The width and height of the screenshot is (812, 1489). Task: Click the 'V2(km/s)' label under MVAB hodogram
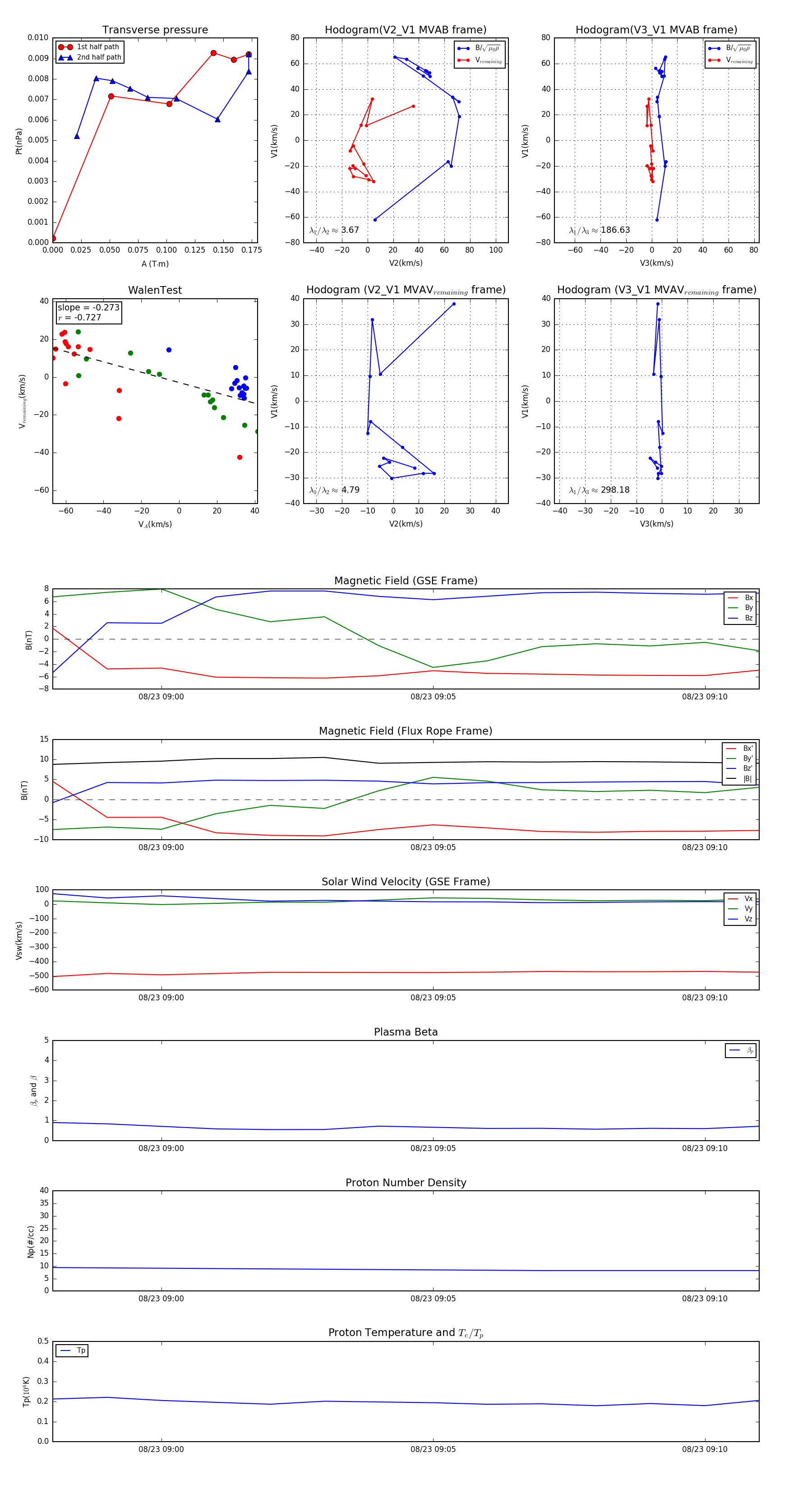(406, 263)
